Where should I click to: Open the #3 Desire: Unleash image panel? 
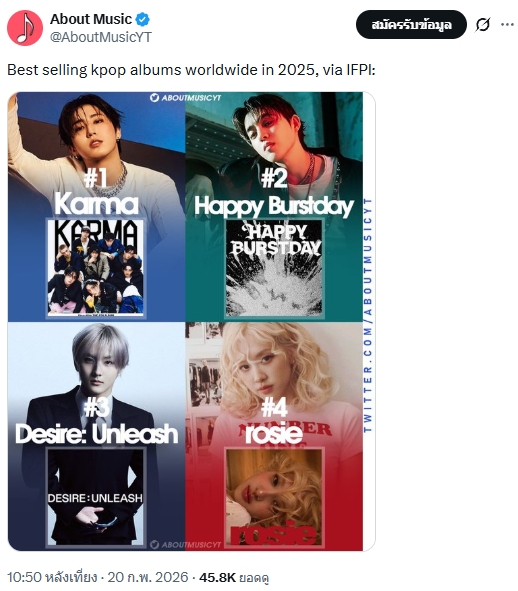pos(97,436)
